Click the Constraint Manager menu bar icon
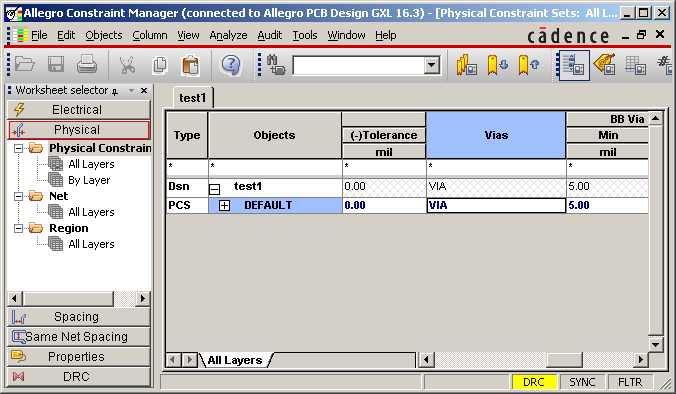This screenshot has height=394, width=676. (x=19, y=35)
